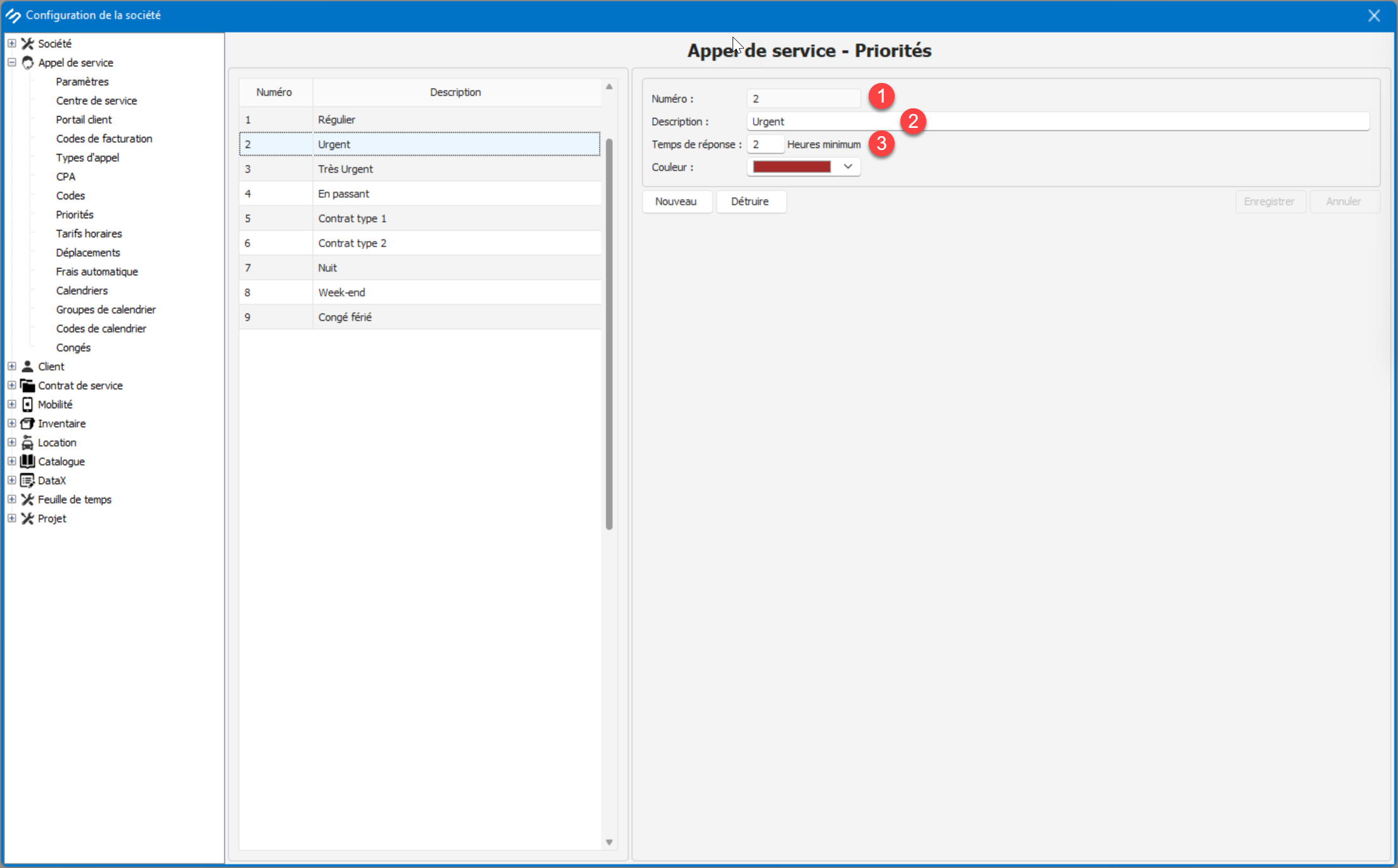
Task: Select Codes de facturation in the tree
Action: pyautogui.click(x=104, y=139)
